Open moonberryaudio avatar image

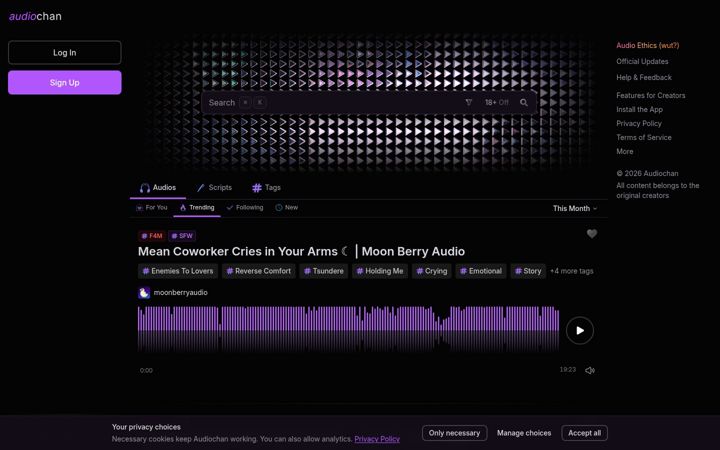[144, 292]
